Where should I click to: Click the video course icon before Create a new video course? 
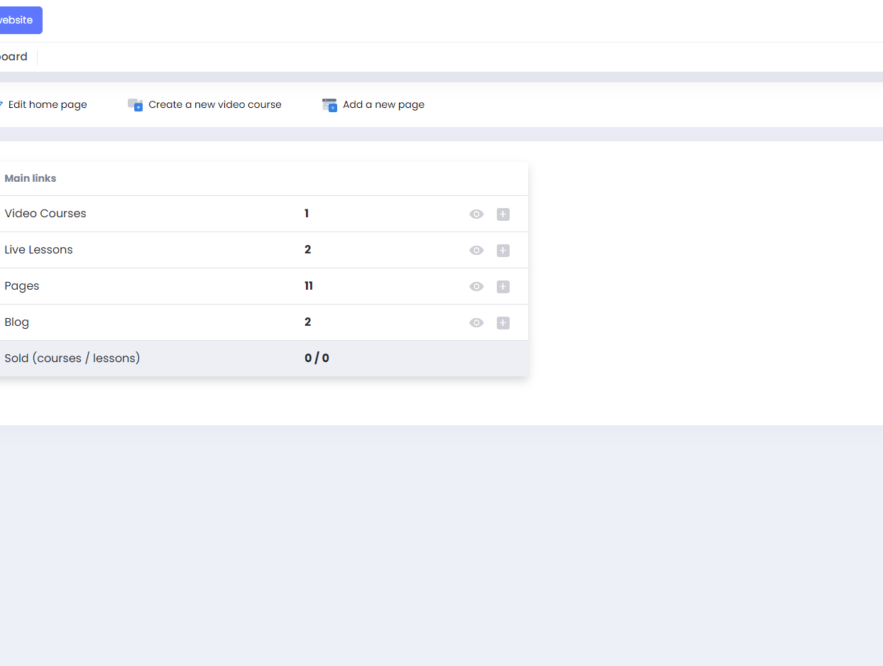(135, 104)
